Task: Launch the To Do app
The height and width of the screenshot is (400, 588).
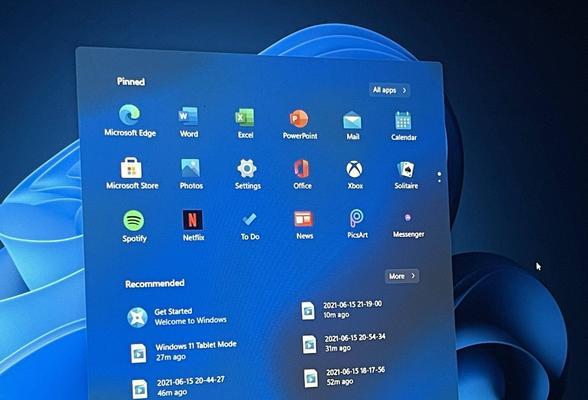Action: point(249,226)
